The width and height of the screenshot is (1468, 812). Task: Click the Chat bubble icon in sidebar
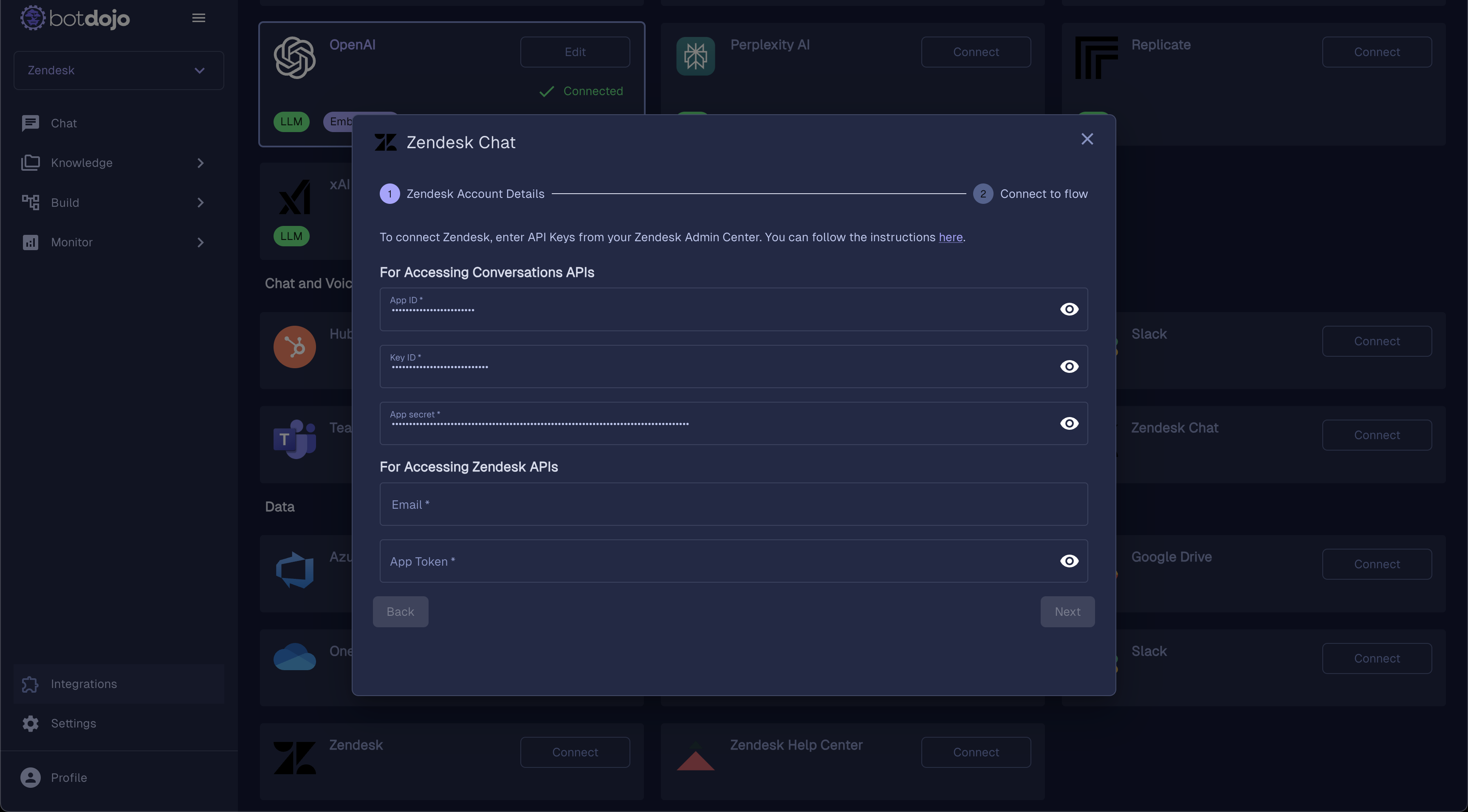pyautogui.click(x=30, y=123)
